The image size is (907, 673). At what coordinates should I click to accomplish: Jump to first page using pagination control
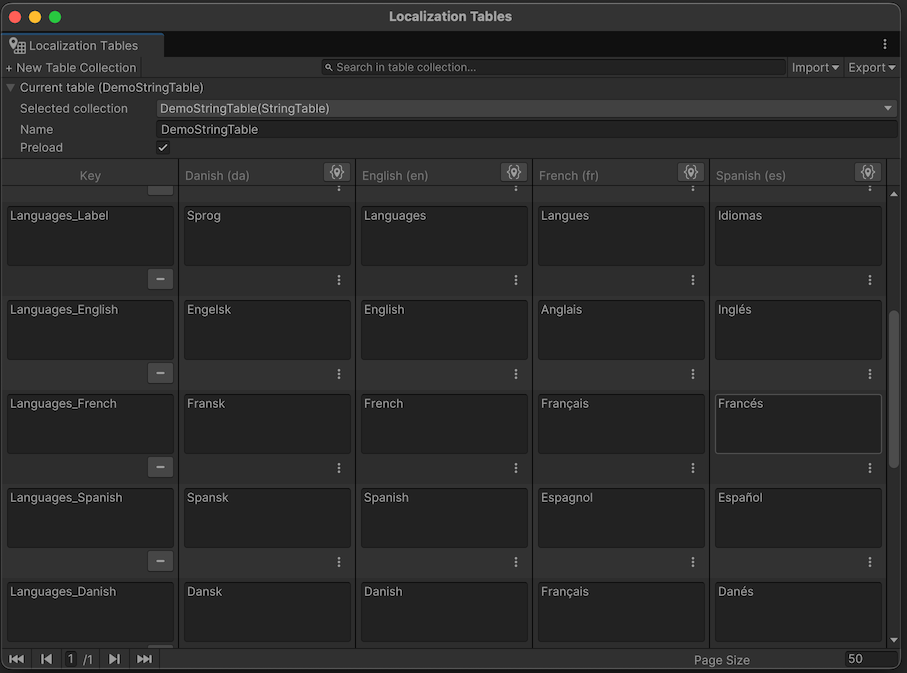[15, 659]
